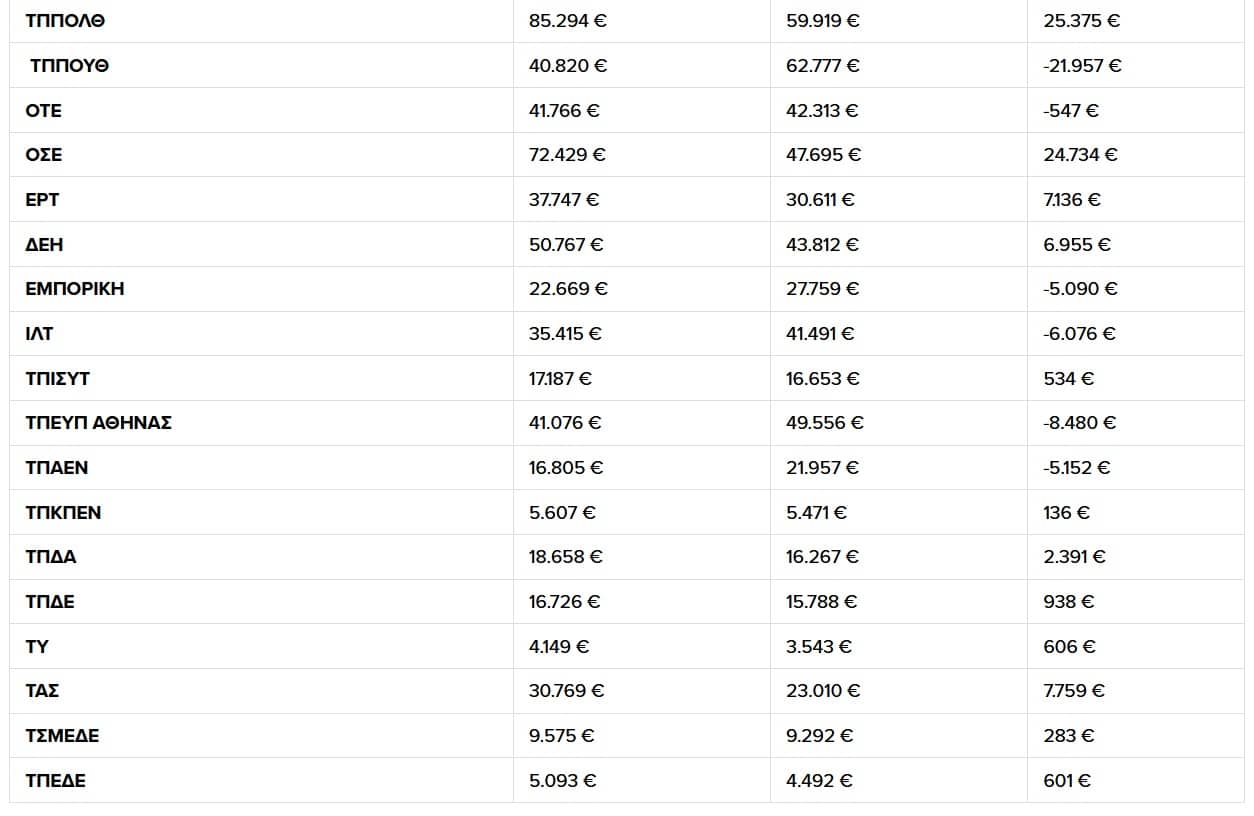Select the 72.429 € value for ΟΣΕ
The width and height of the screenshot is (1254, 816).
tap(568, 155)
